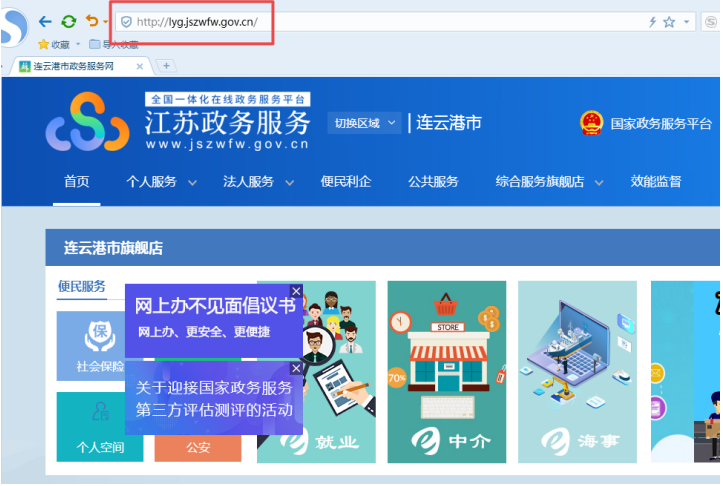Expand the dropdown arrow next to 收藏

click(x=78, y=44)
